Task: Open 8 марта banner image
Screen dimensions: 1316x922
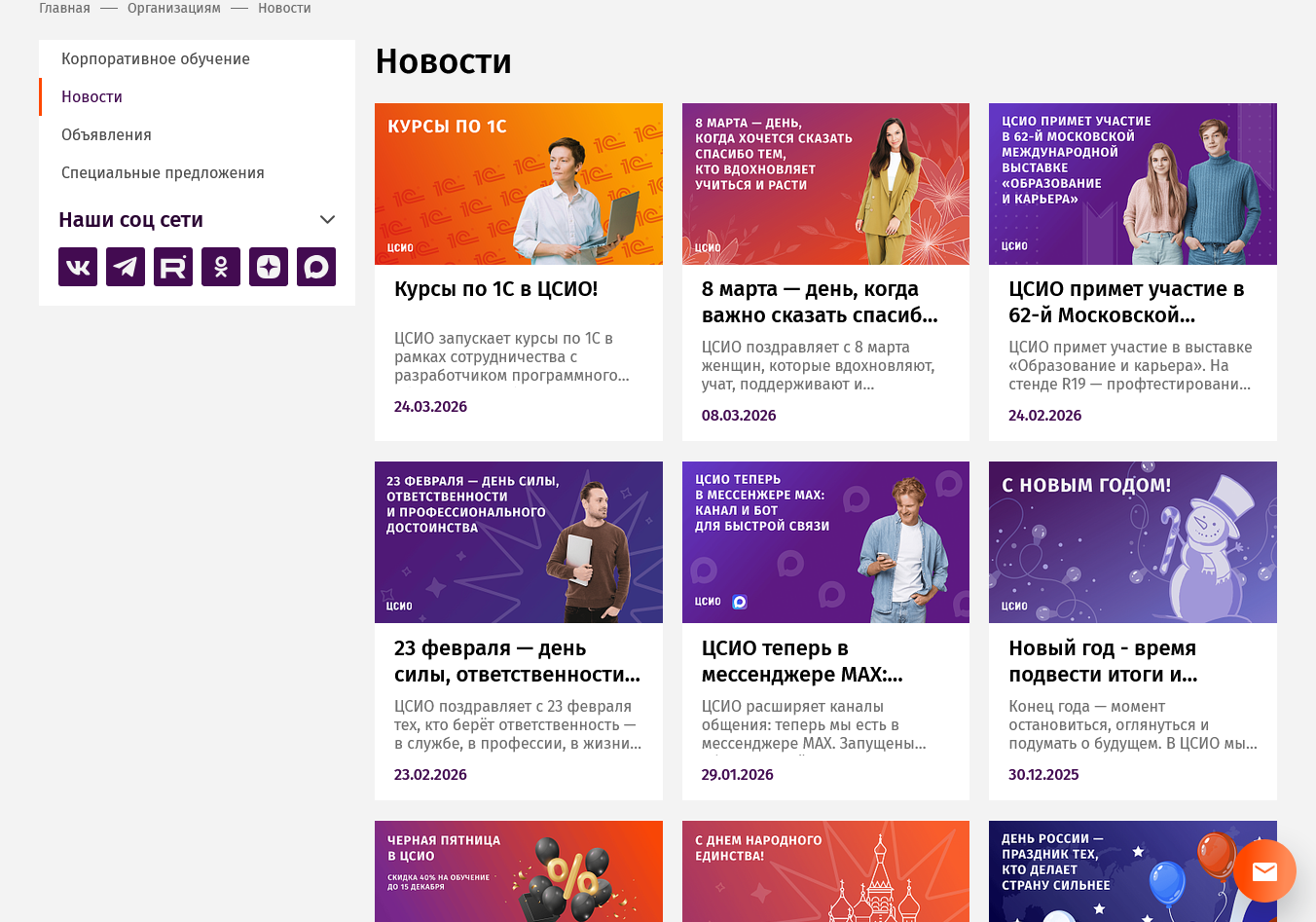Action: (x=825, y=184)
